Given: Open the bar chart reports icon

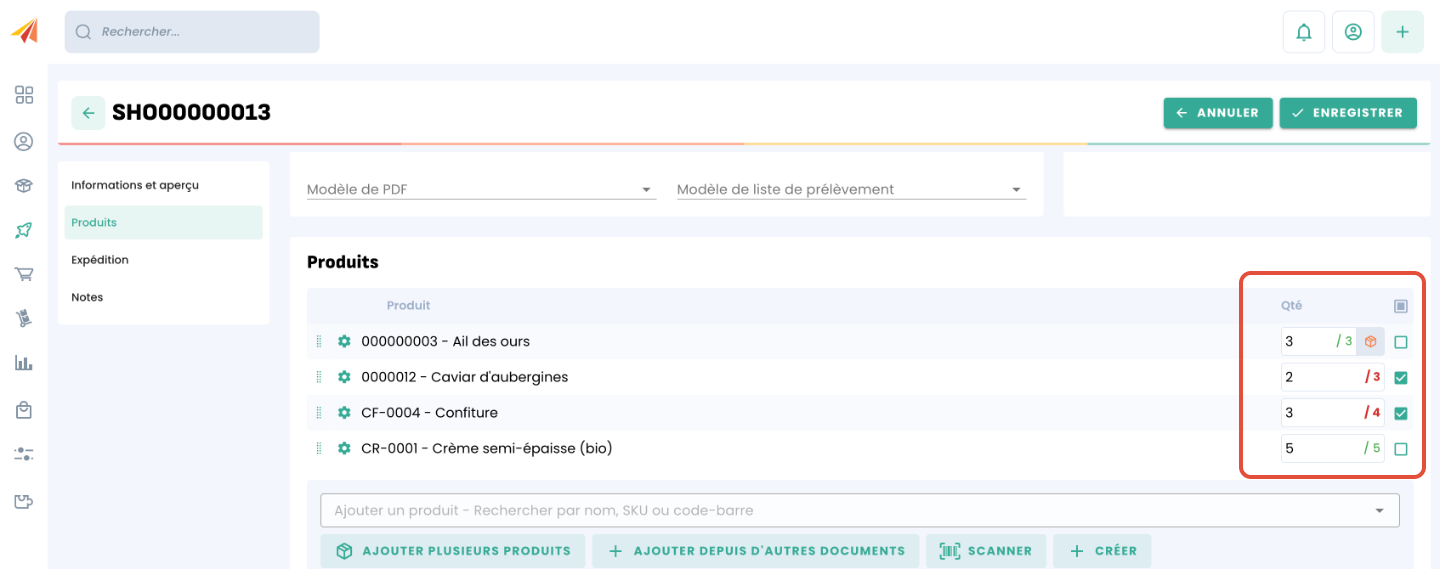Looking at the screenshot, I should [x=24, y=363].
